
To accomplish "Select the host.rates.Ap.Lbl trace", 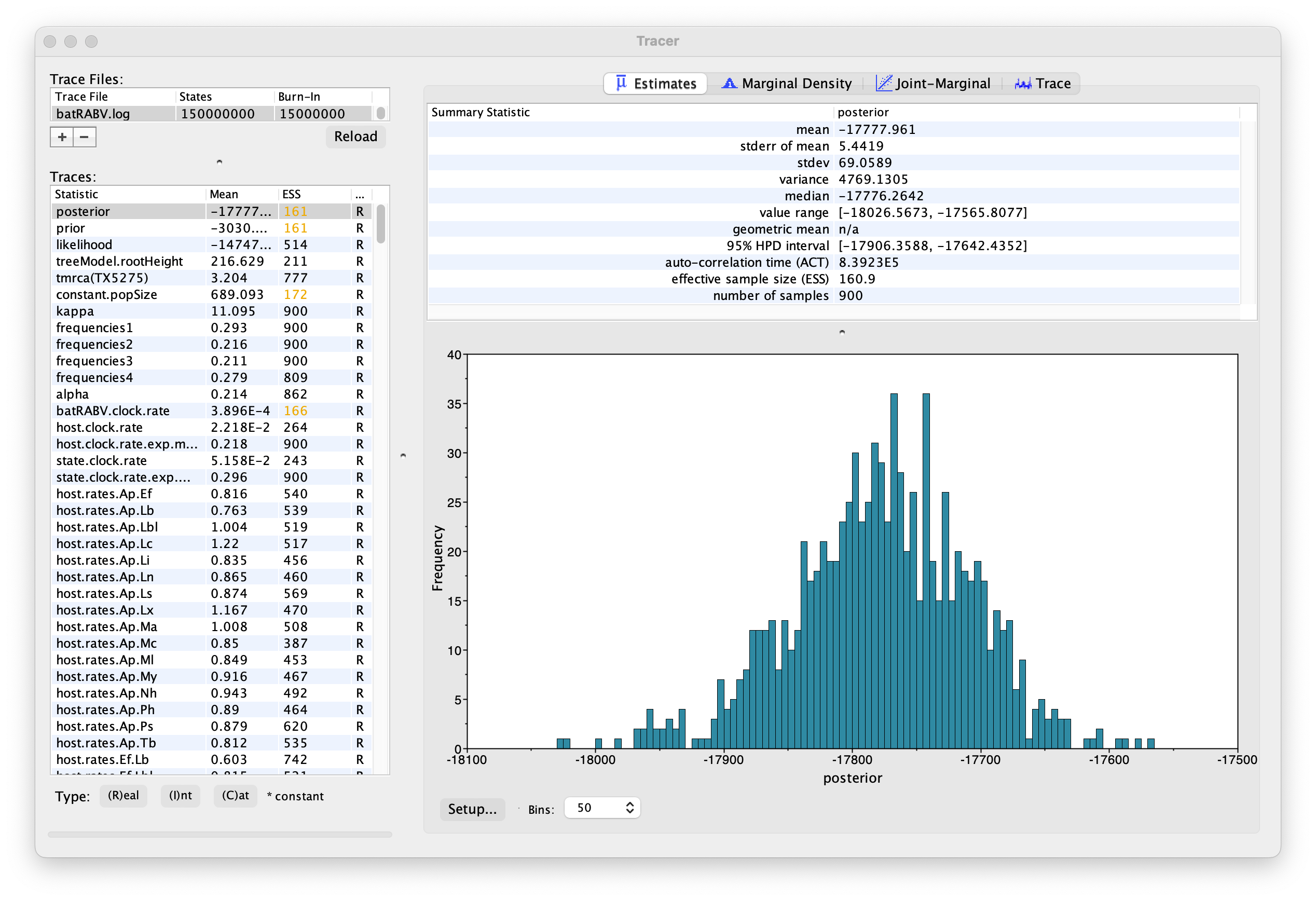I will [x=212, y=527].
